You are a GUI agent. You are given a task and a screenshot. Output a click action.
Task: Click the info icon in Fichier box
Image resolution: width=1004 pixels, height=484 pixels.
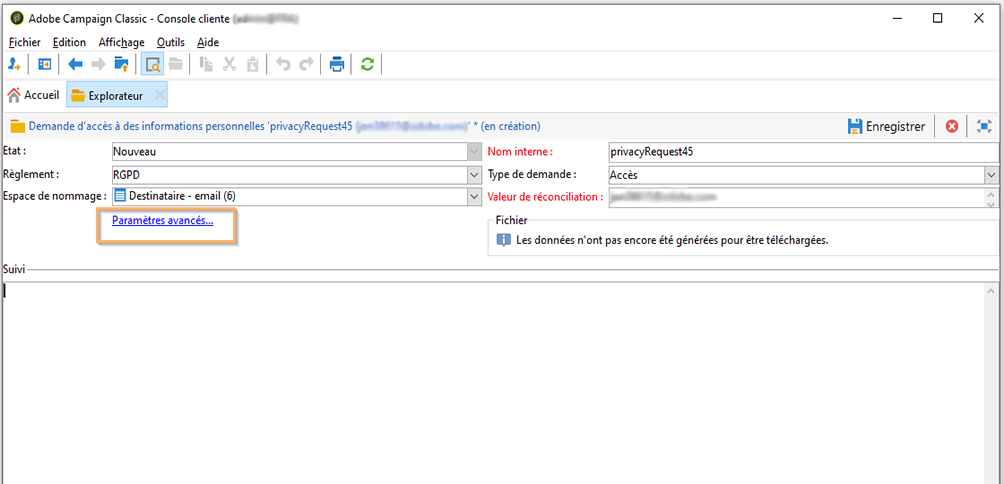point(505,241)
